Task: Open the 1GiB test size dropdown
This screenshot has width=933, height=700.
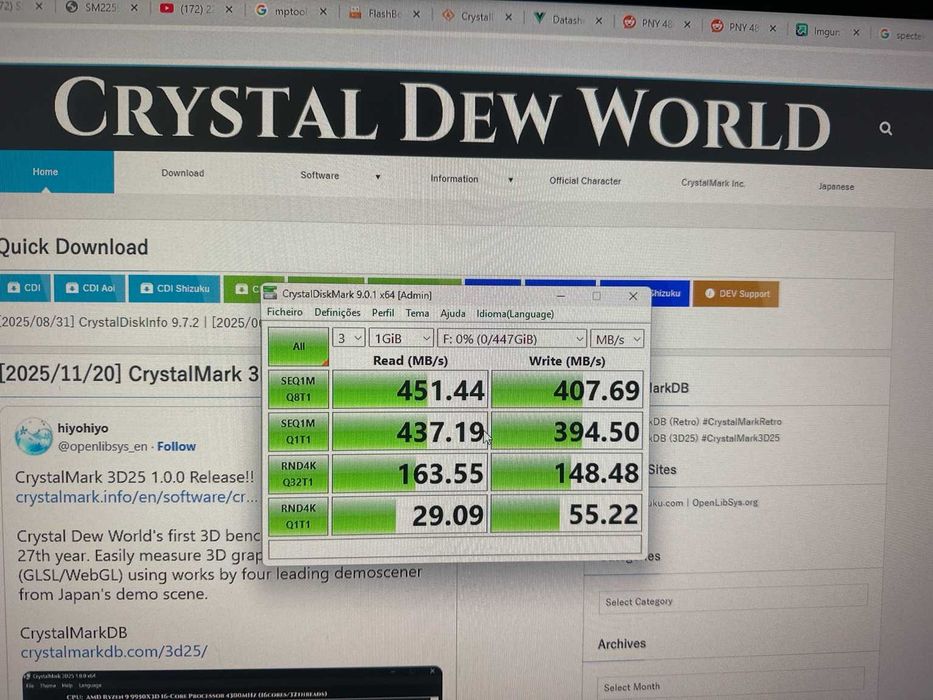Action: [401, 338]
